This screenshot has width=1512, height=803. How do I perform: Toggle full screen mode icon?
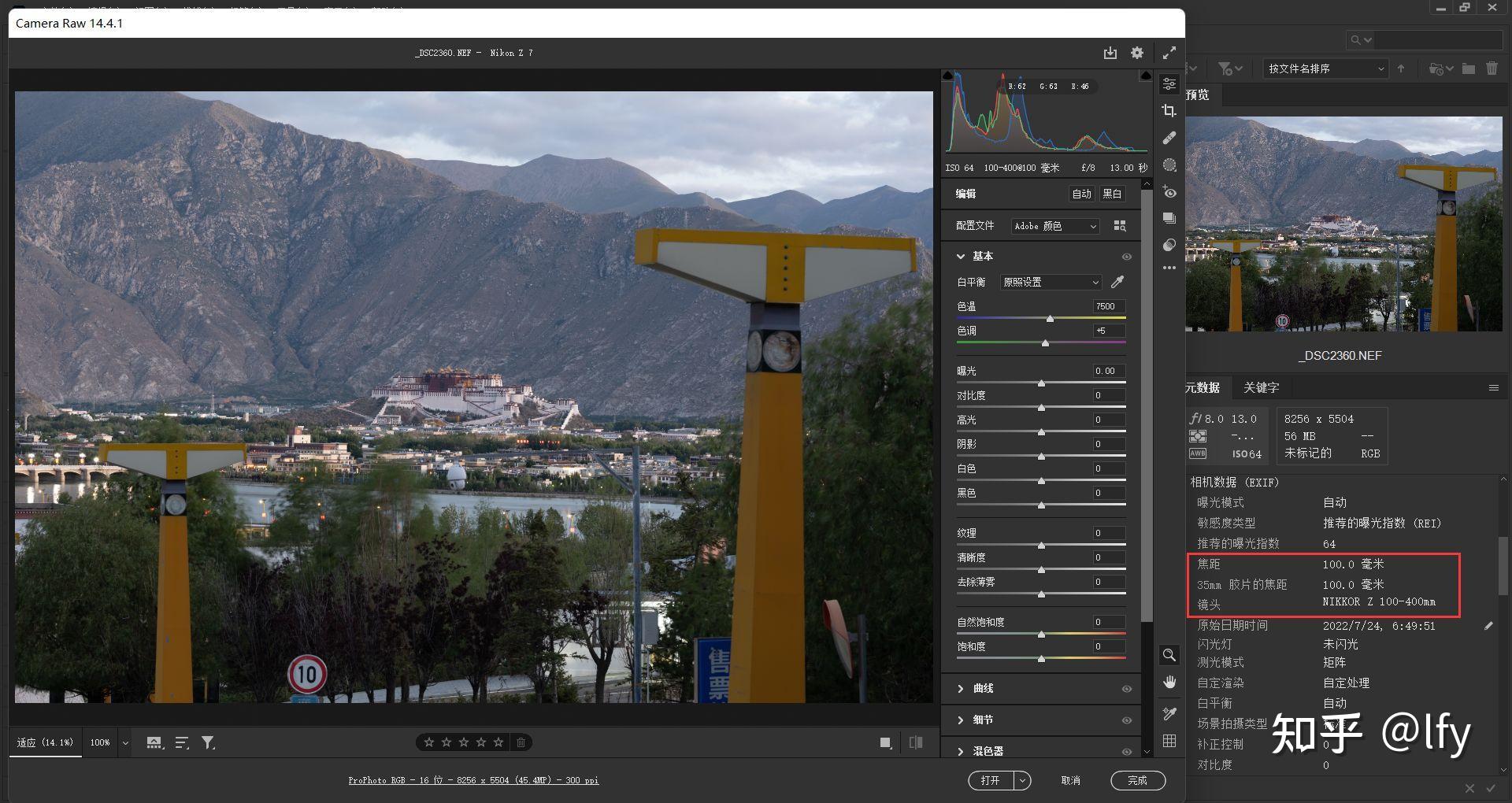coord(1169,53)
